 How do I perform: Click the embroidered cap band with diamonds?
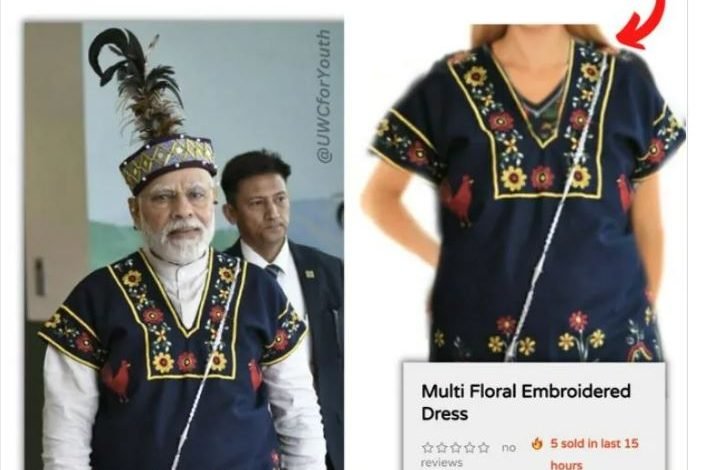click(x=168, y=163)
